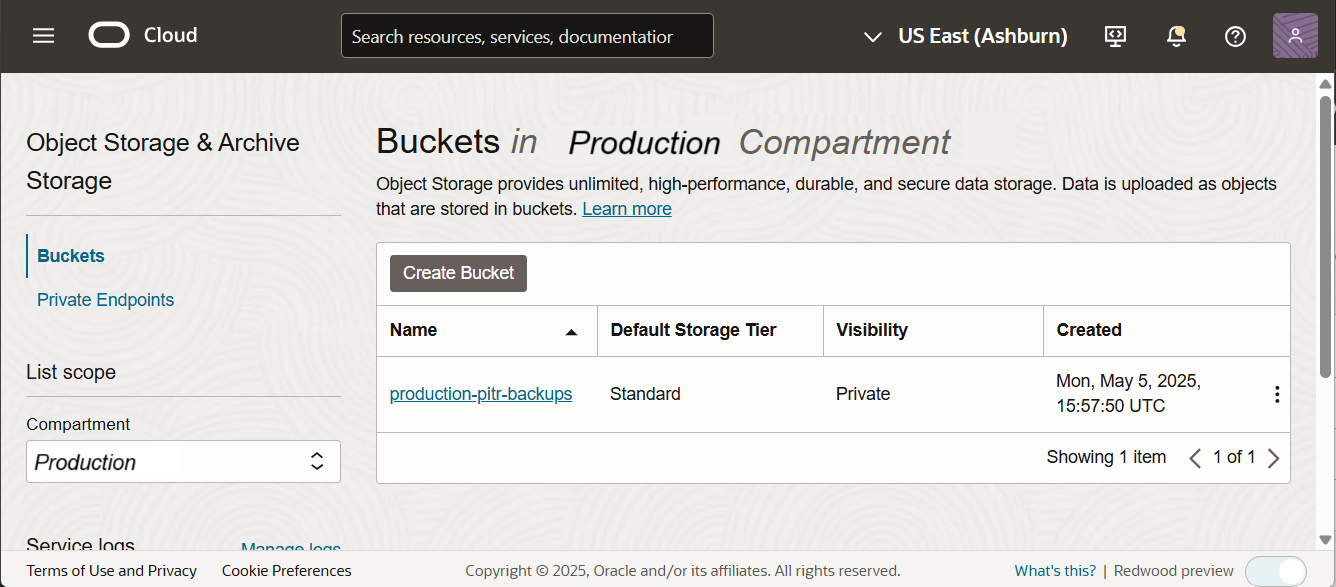Go to next page of buckets
Image resolution: width=1336 pixels, height=587 pixels.
(x=1273, y=458)
